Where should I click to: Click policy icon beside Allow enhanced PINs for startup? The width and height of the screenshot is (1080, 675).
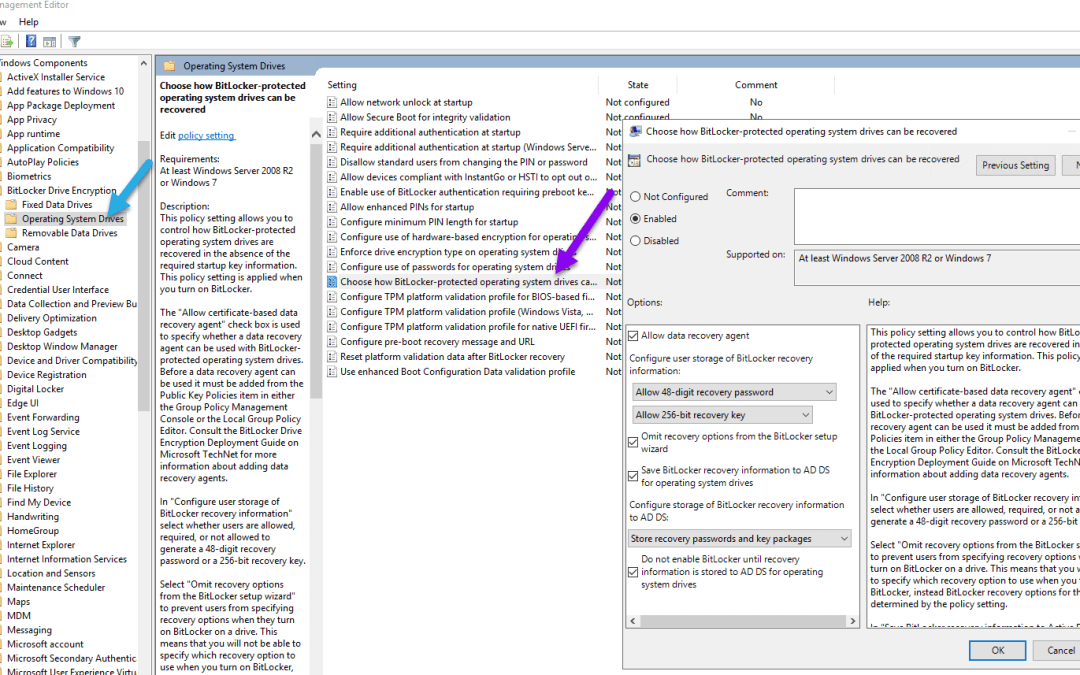tap(332, 207)
